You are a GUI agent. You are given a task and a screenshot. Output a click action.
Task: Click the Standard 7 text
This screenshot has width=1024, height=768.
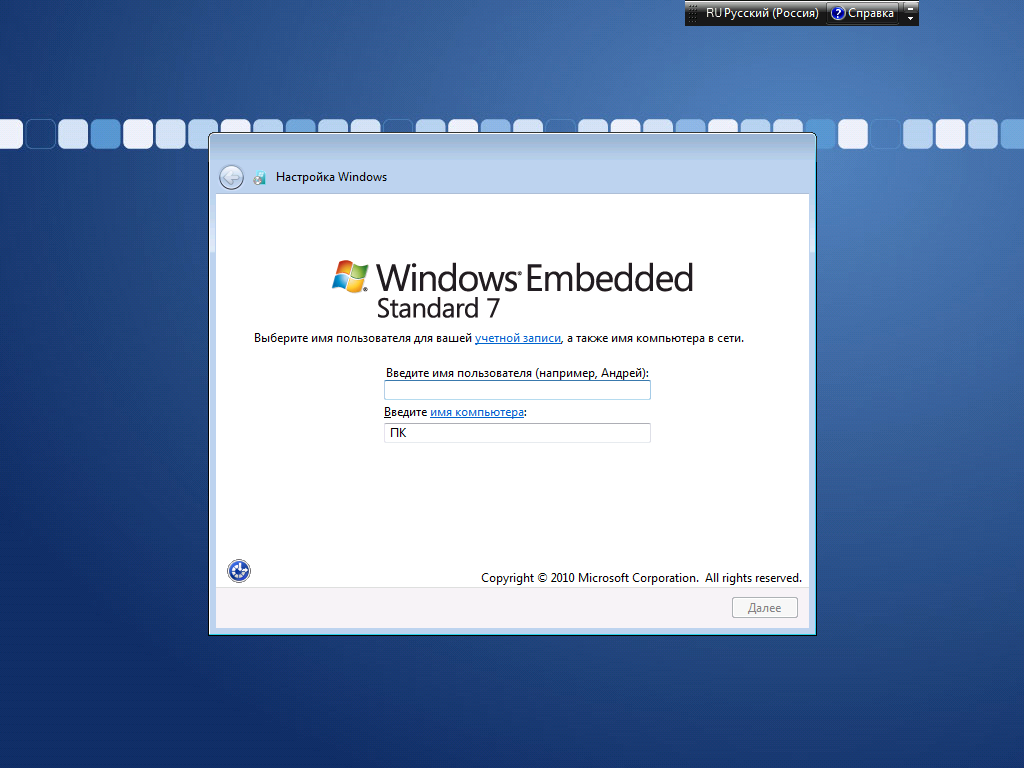tap(438, 308)
